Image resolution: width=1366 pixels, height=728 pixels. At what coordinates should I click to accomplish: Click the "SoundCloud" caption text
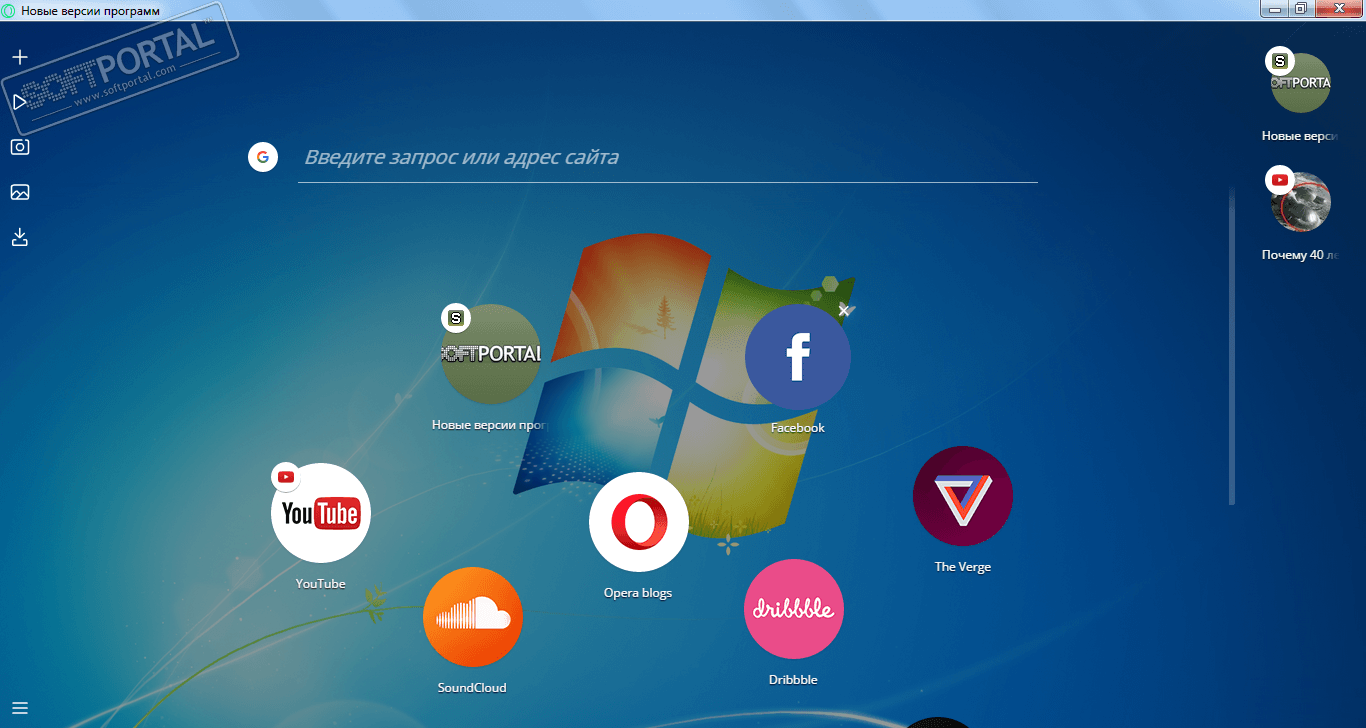click(472, 688)
